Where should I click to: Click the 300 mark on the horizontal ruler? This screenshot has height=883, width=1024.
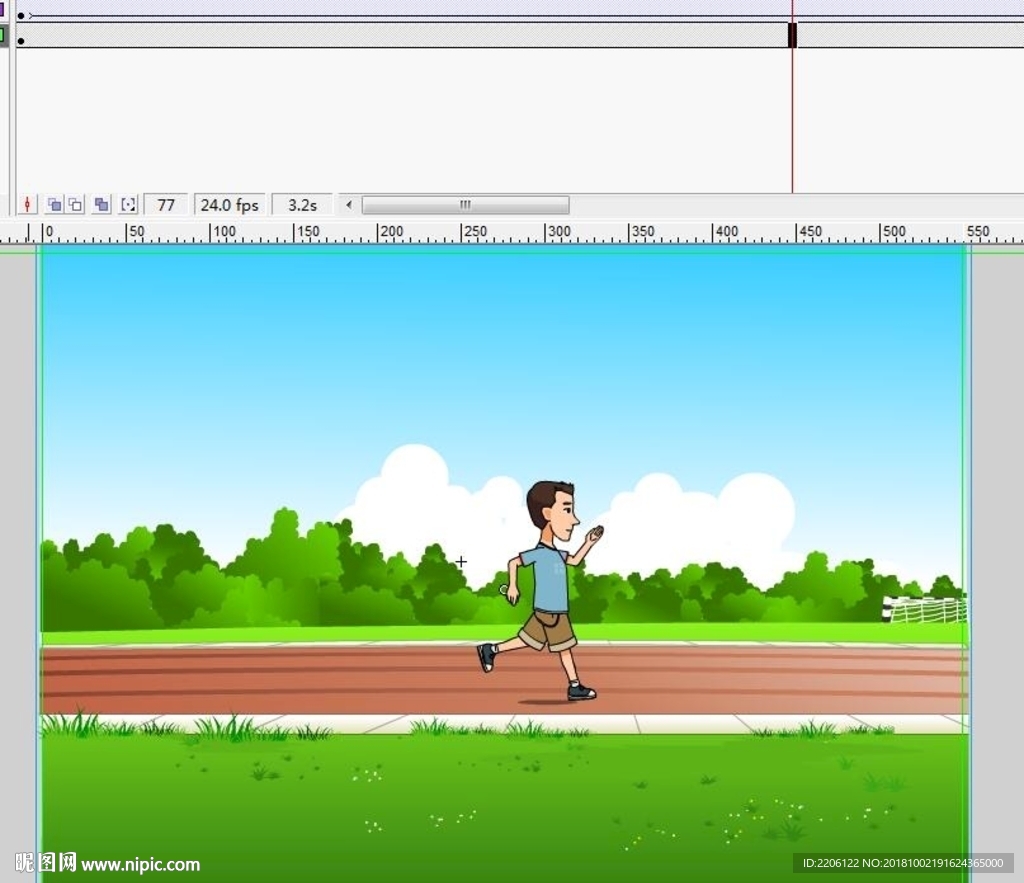pyautogui.click(x=547, y=233)
